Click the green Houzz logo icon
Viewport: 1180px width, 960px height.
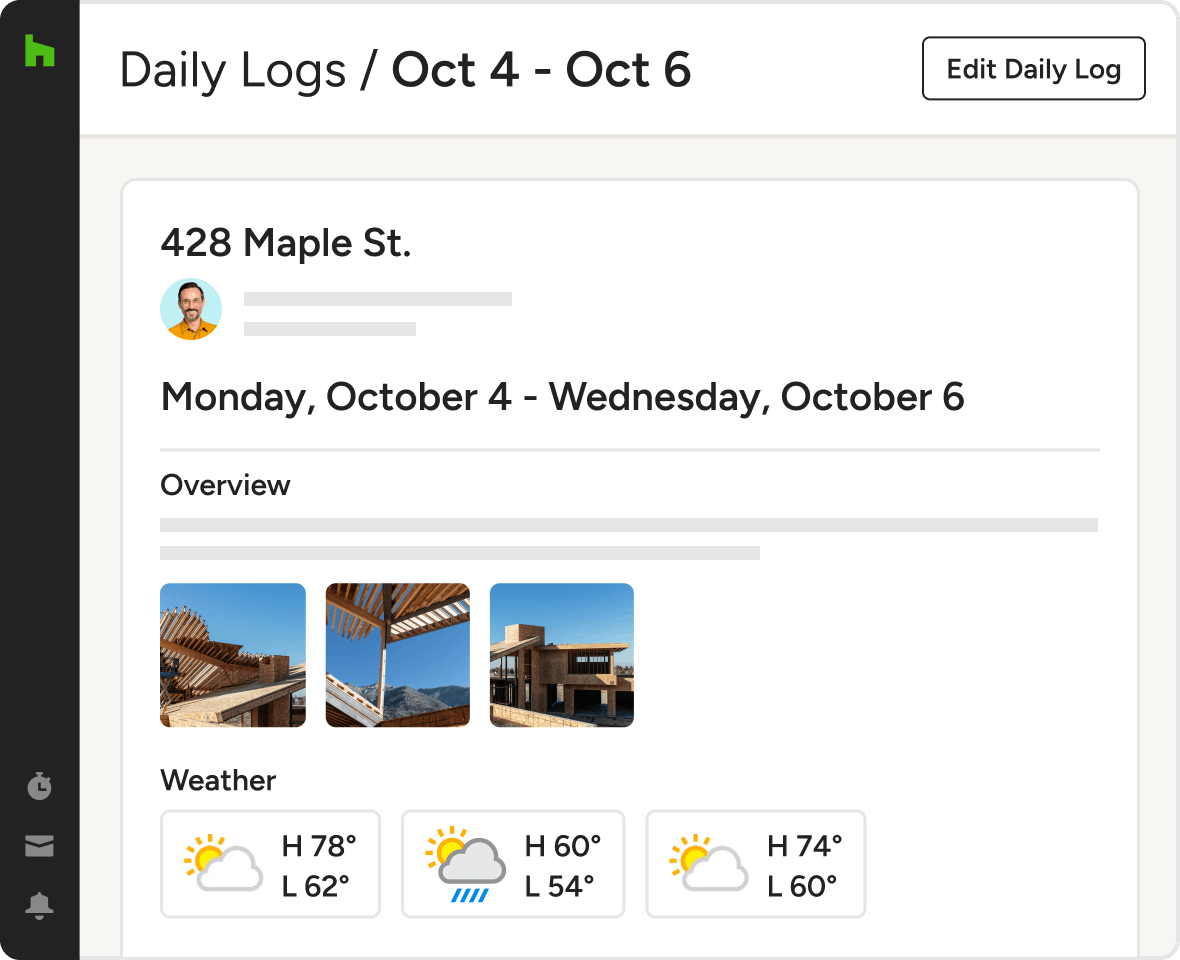tap(39, 50)
